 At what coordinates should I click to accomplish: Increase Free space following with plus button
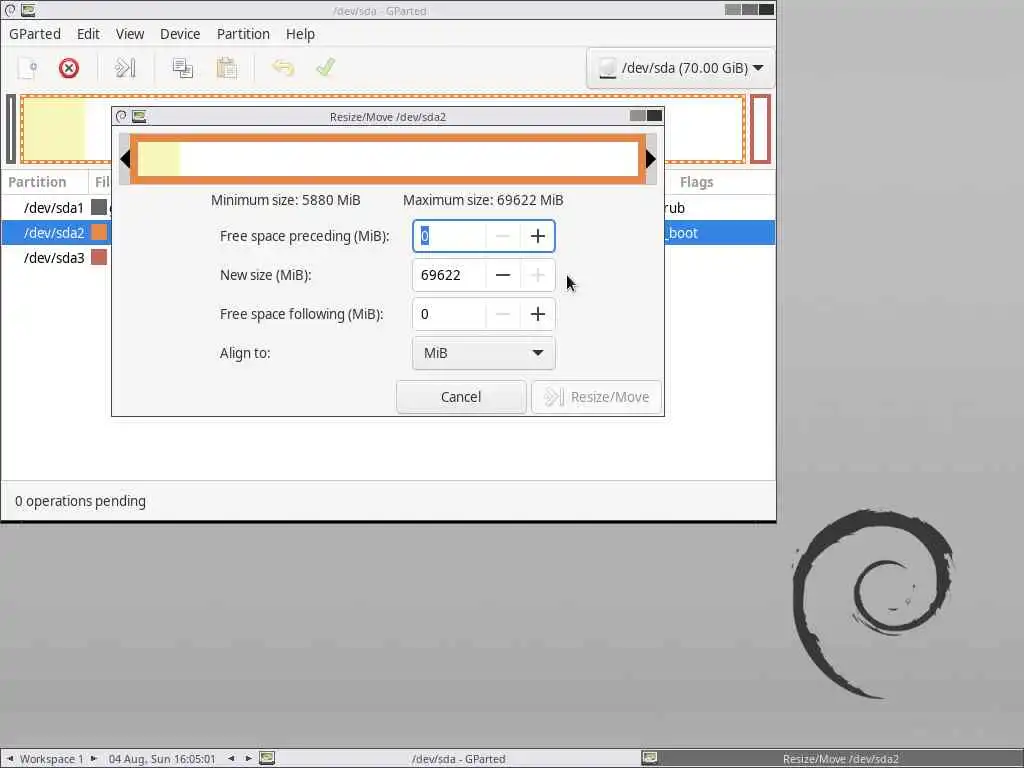click(x=537, y=314)
